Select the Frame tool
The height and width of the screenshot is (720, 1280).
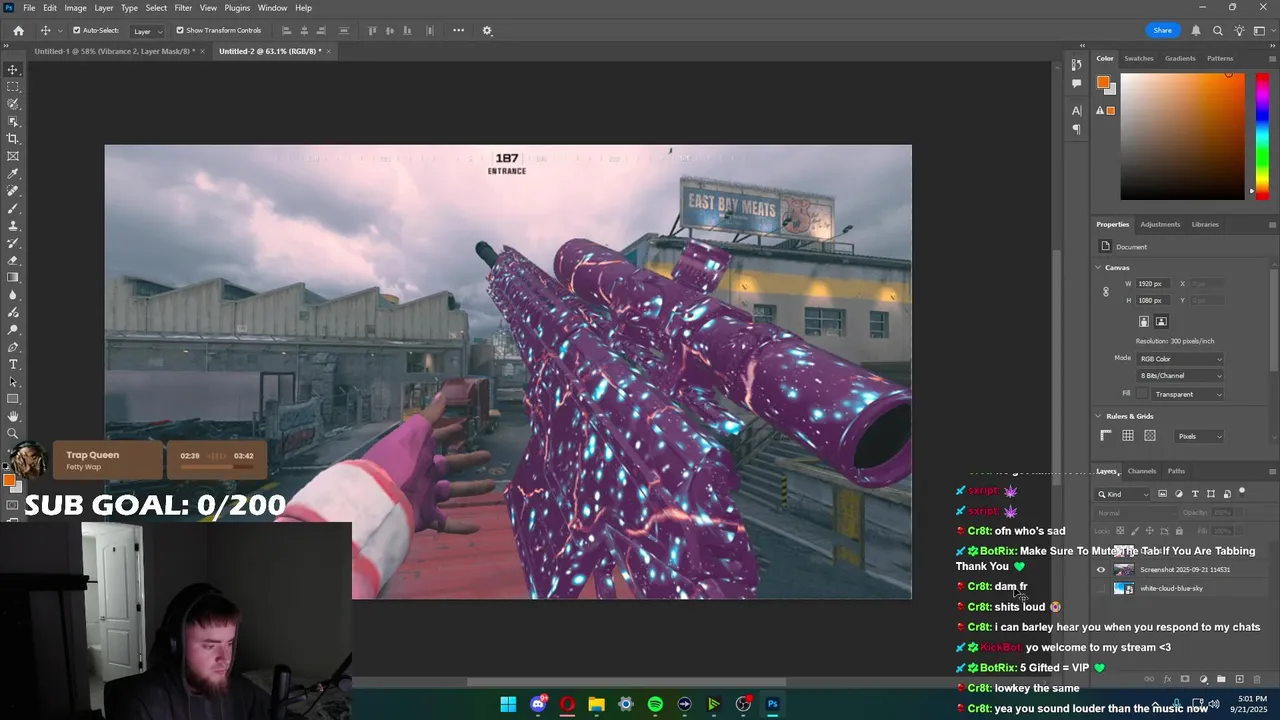click(13, 156)
